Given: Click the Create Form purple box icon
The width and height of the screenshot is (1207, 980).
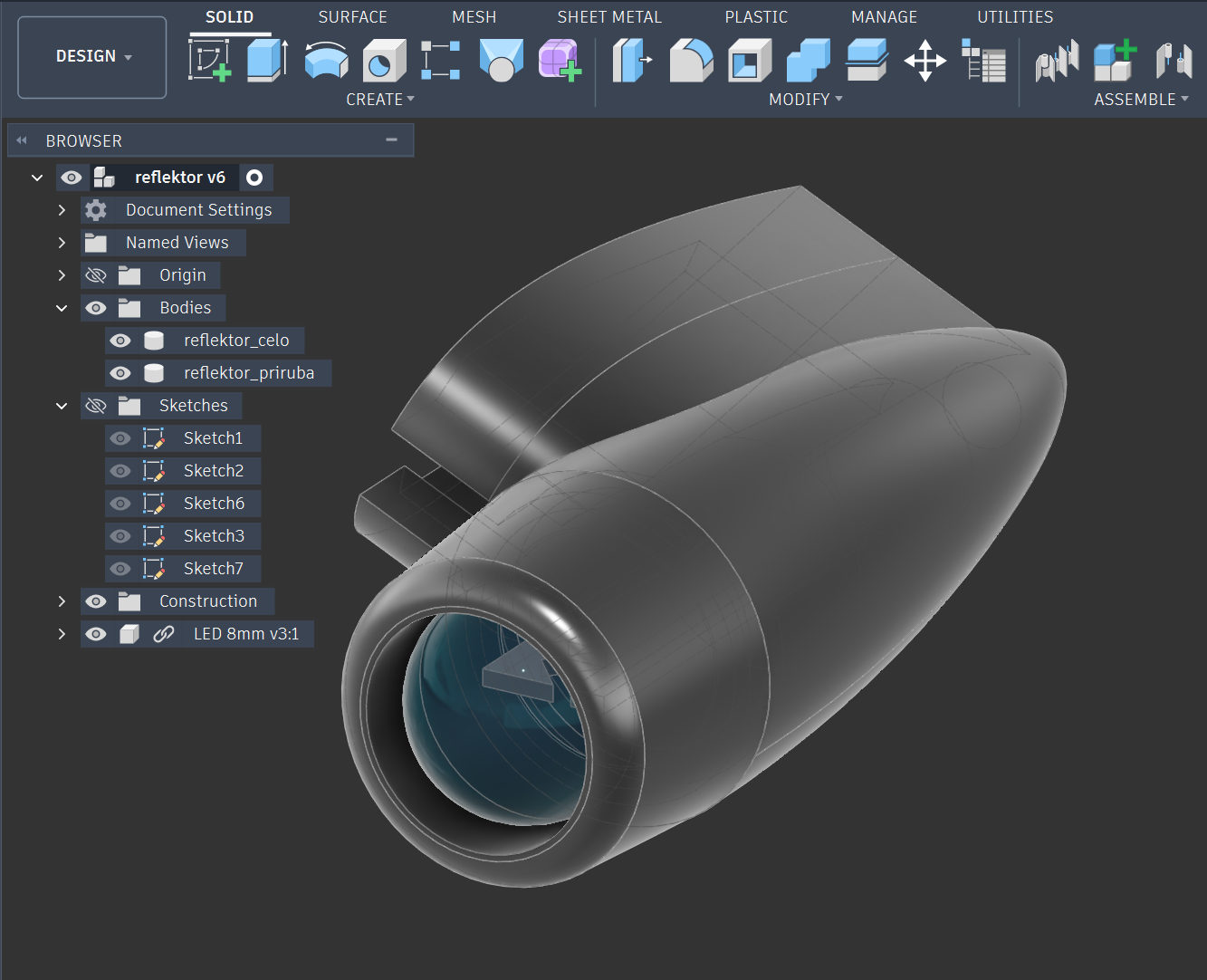Looking at the screenshot, I should pos(559,61).
